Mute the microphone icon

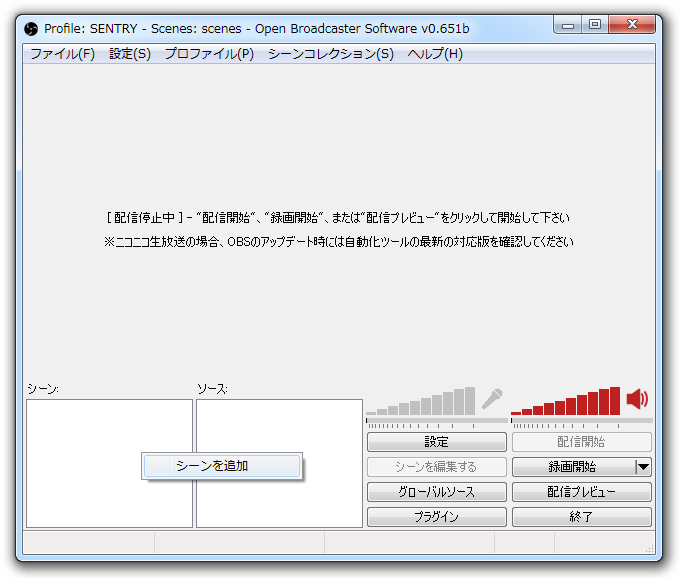[x=492, y=399]
